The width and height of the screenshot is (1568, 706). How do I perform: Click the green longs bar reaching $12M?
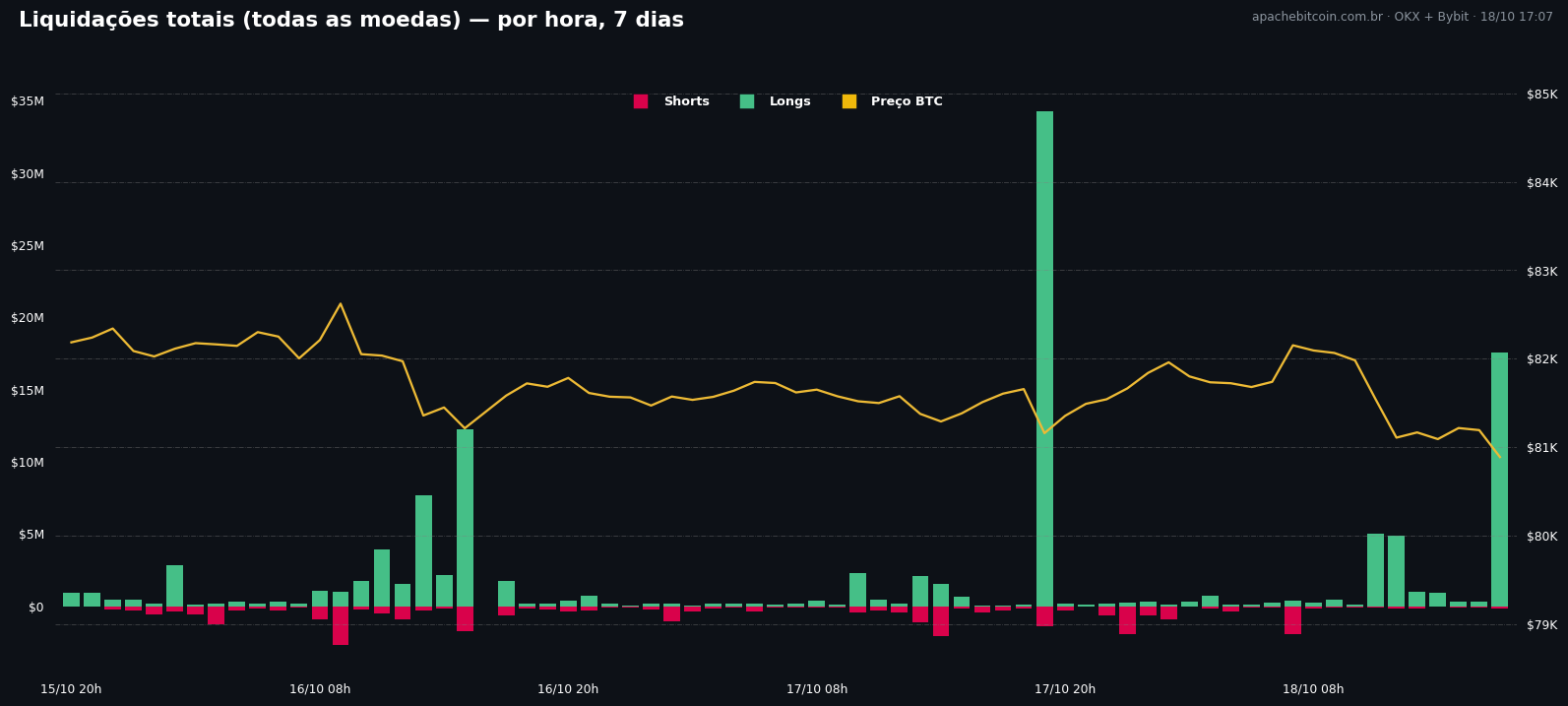point(465,518)
